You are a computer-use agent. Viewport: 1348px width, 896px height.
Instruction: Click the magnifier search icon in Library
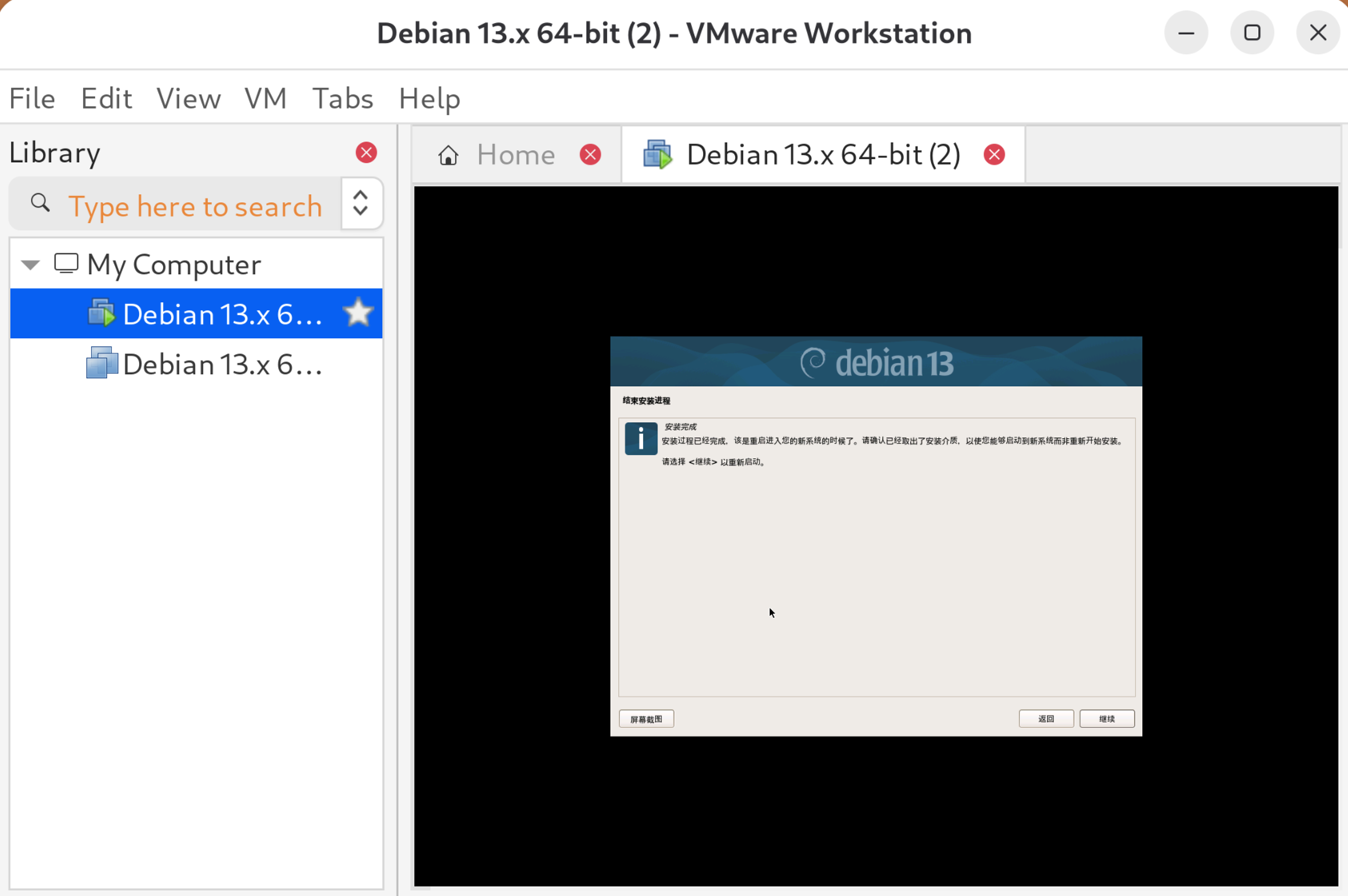(x=40, y=203)
